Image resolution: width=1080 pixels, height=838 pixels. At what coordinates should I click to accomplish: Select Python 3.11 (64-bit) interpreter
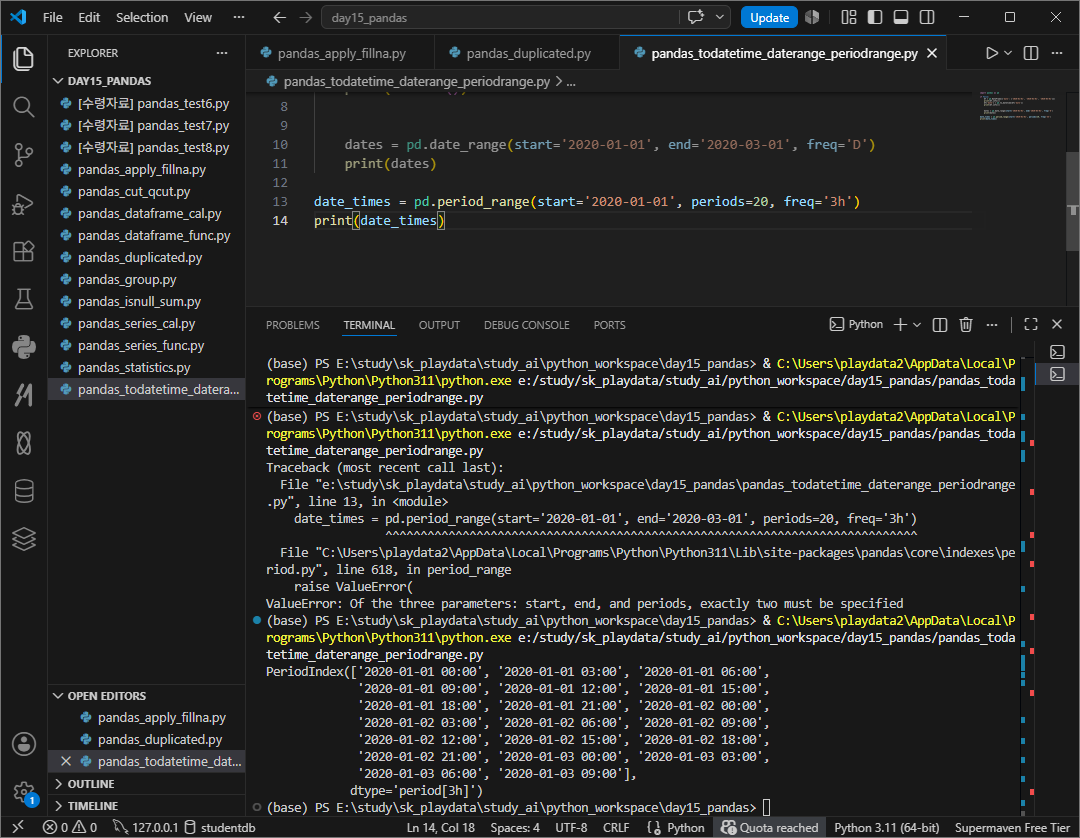coord(886,827)
